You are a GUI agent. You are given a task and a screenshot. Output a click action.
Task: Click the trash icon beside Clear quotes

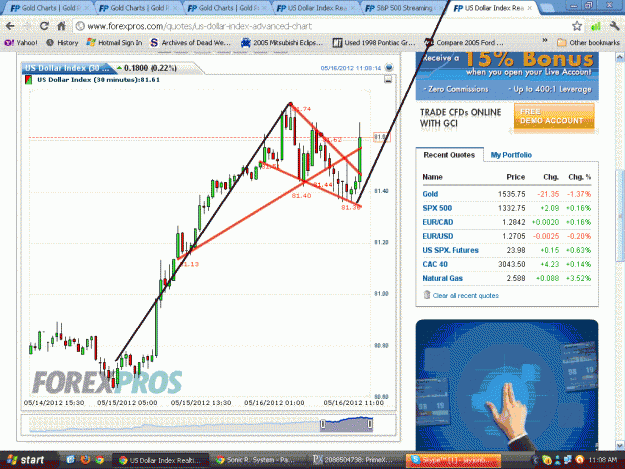426,295
